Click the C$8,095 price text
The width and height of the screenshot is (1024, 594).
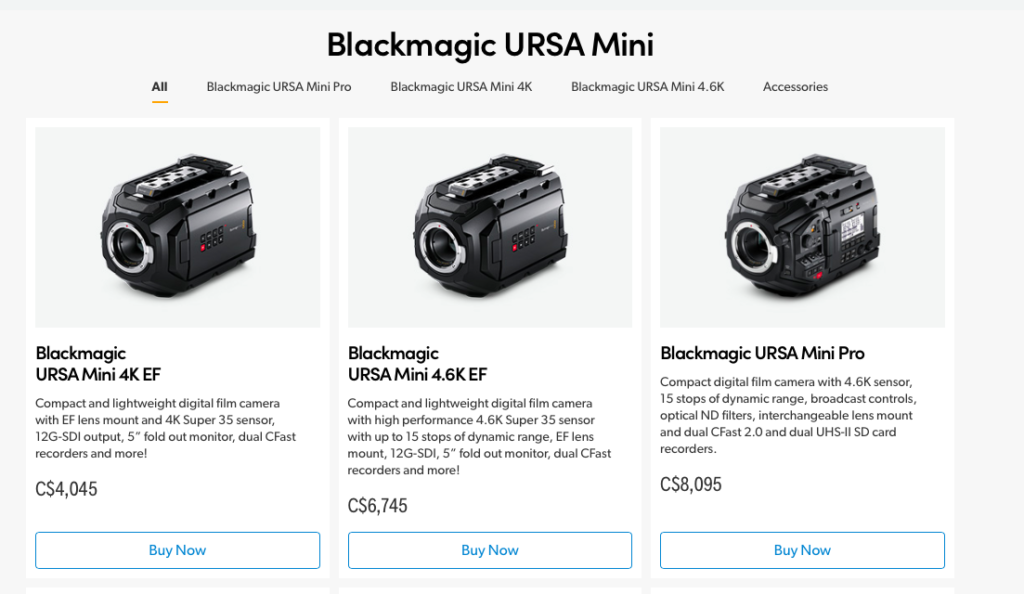[x=691, y=485]
